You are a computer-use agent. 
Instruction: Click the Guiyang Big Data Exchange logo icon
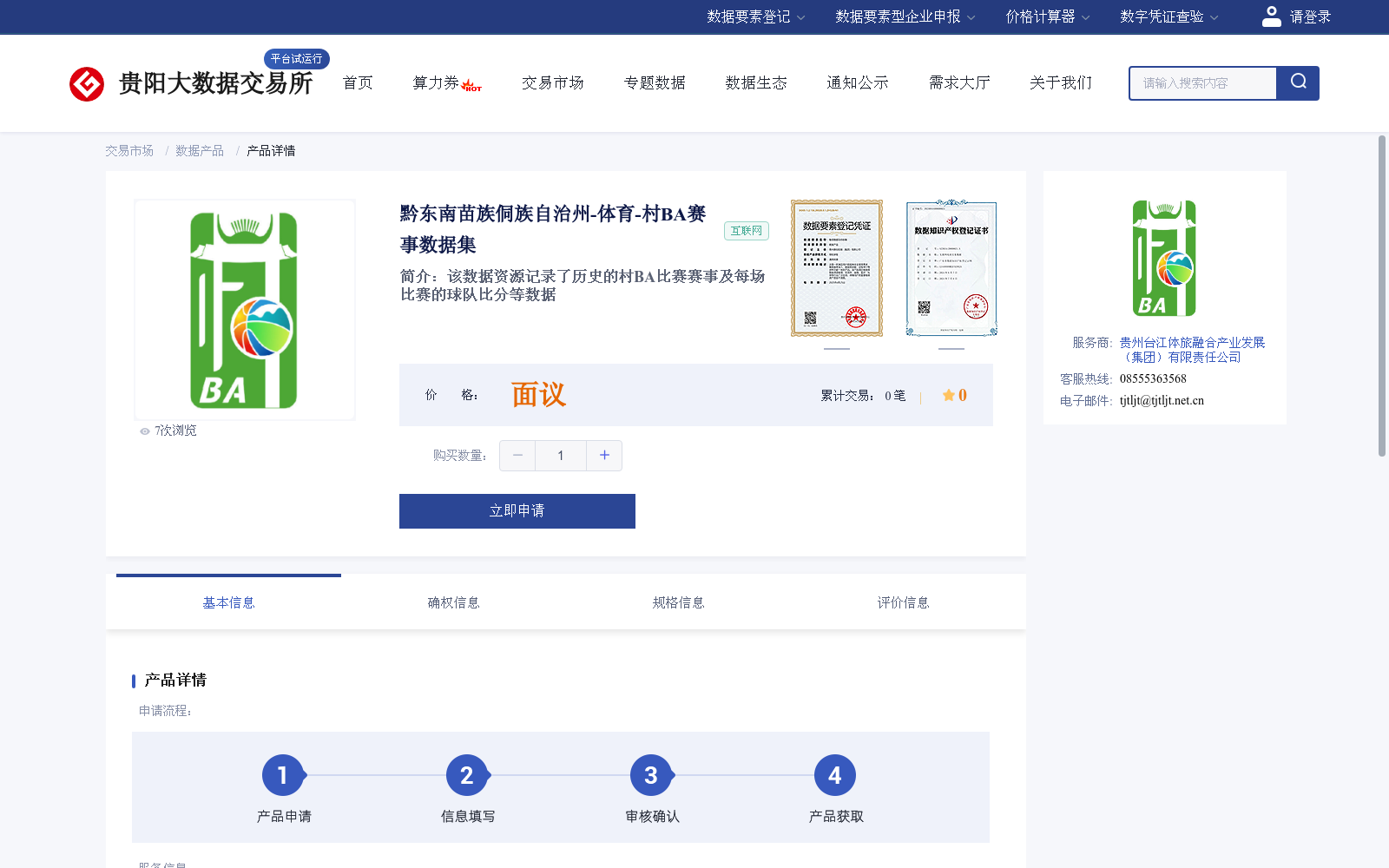(87, 84)
